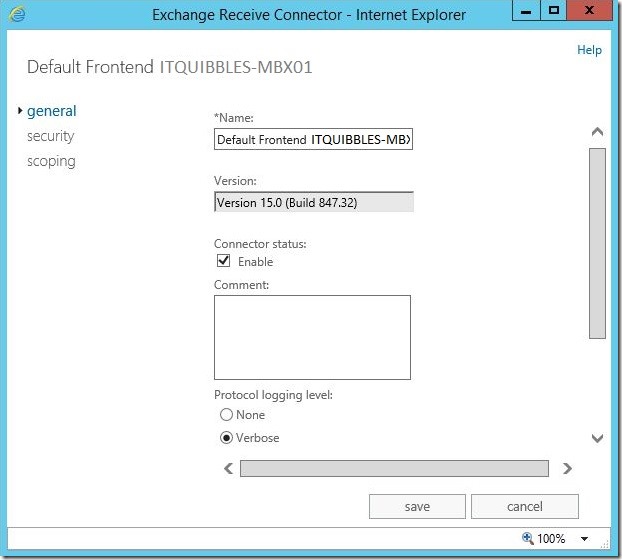
Task: Switch to the scoping tab
Action: coord(51,161)
